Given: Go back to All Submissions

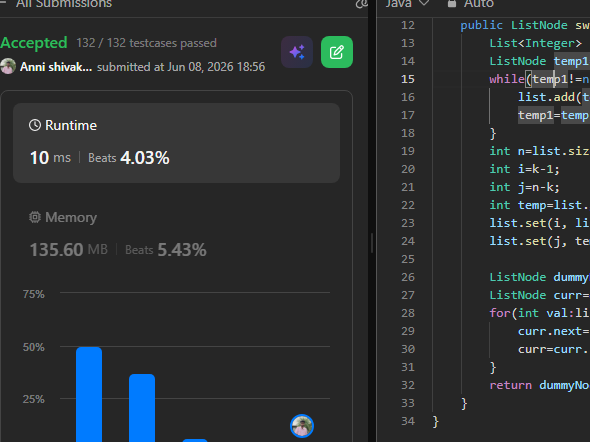Looking at the screenshot, I should (x=64, y=4).
